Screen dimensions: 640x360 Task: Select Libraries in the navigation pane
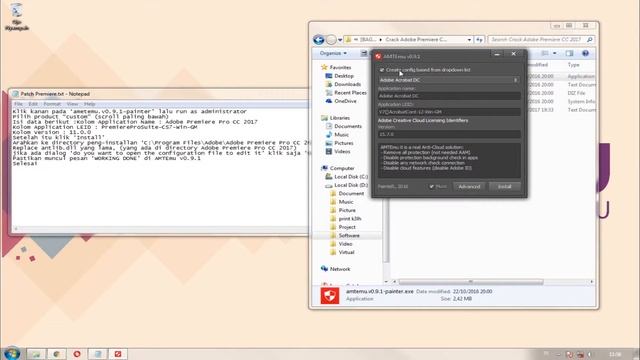(x=340, y=118)
